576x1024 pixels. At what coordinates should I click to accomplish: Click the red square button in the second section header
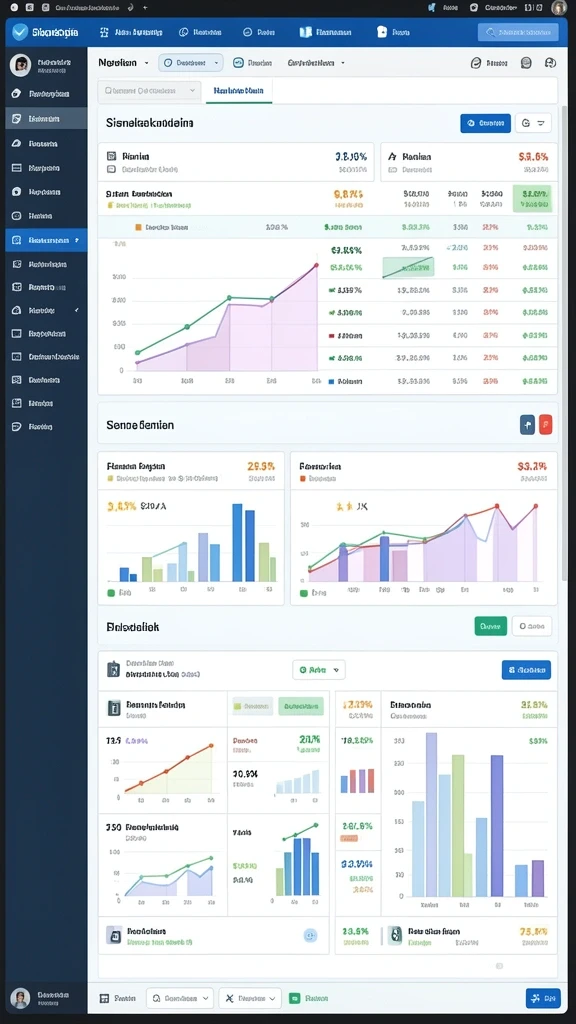pos(545,424)
